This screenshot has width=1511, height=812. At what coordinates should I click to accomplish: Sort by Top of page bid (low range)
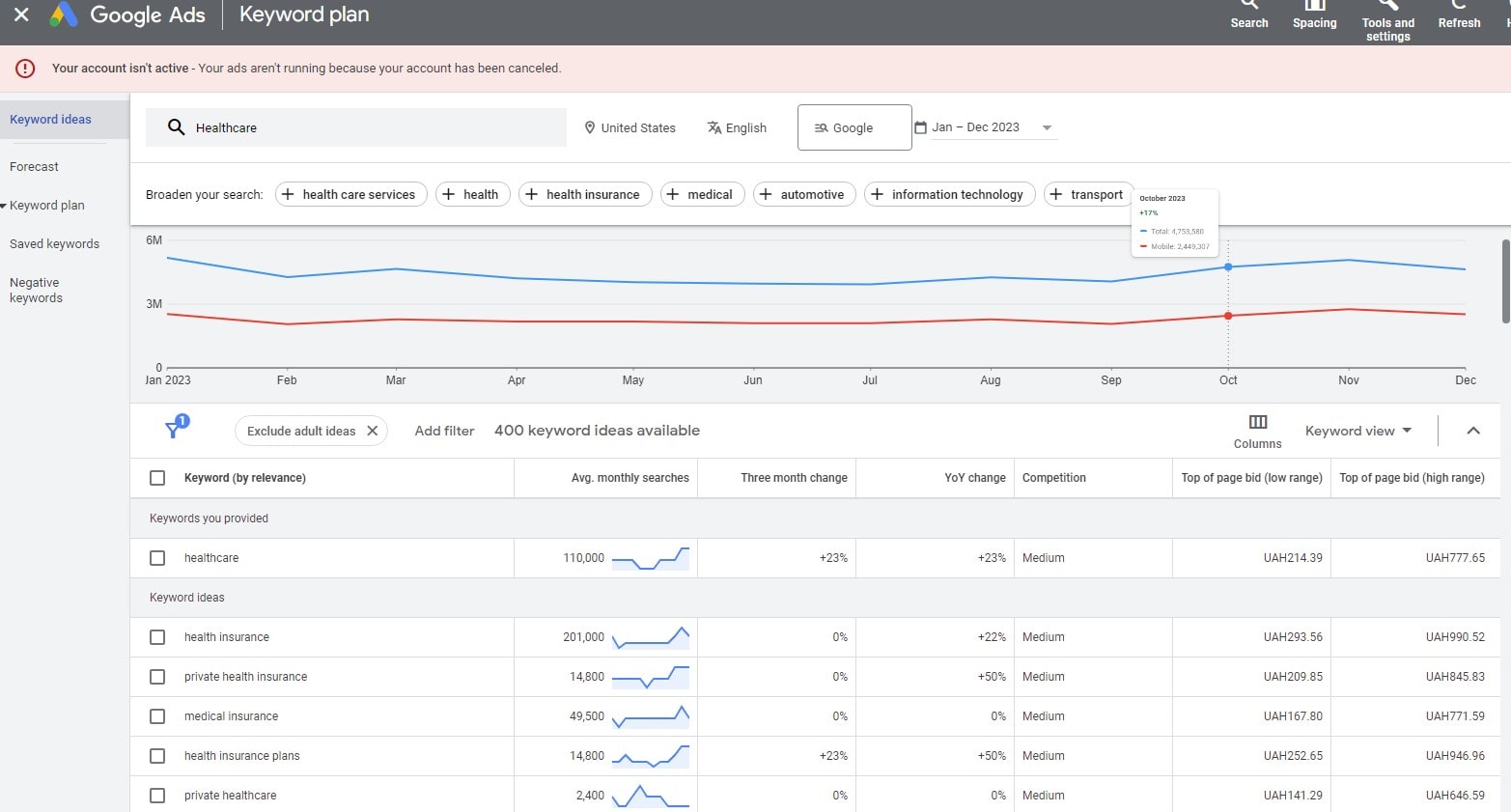[x=1251, y=478]
